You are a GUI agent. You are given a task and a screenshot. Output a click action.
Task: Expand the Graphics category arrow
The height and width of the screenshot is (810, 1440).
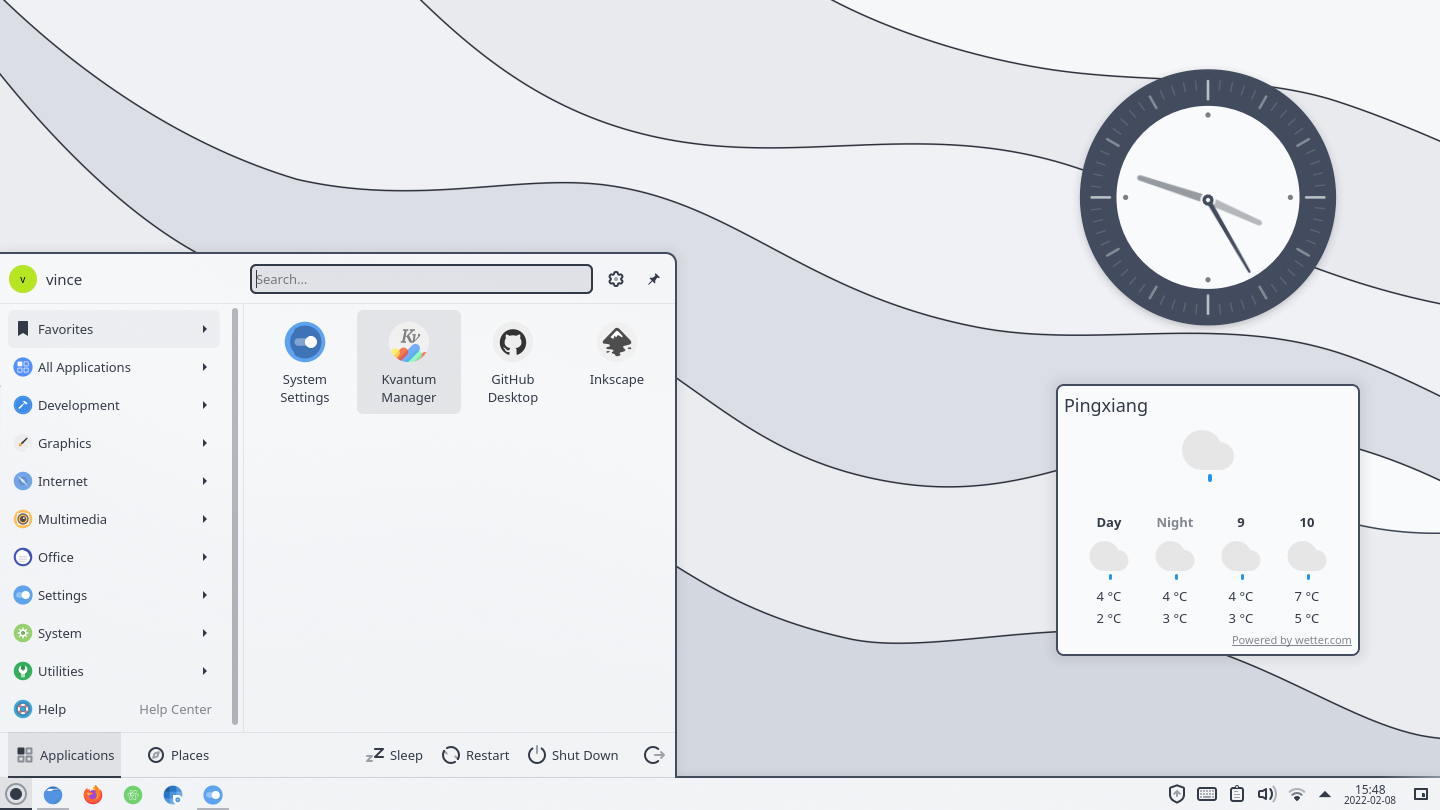click(x=204, y=443)
